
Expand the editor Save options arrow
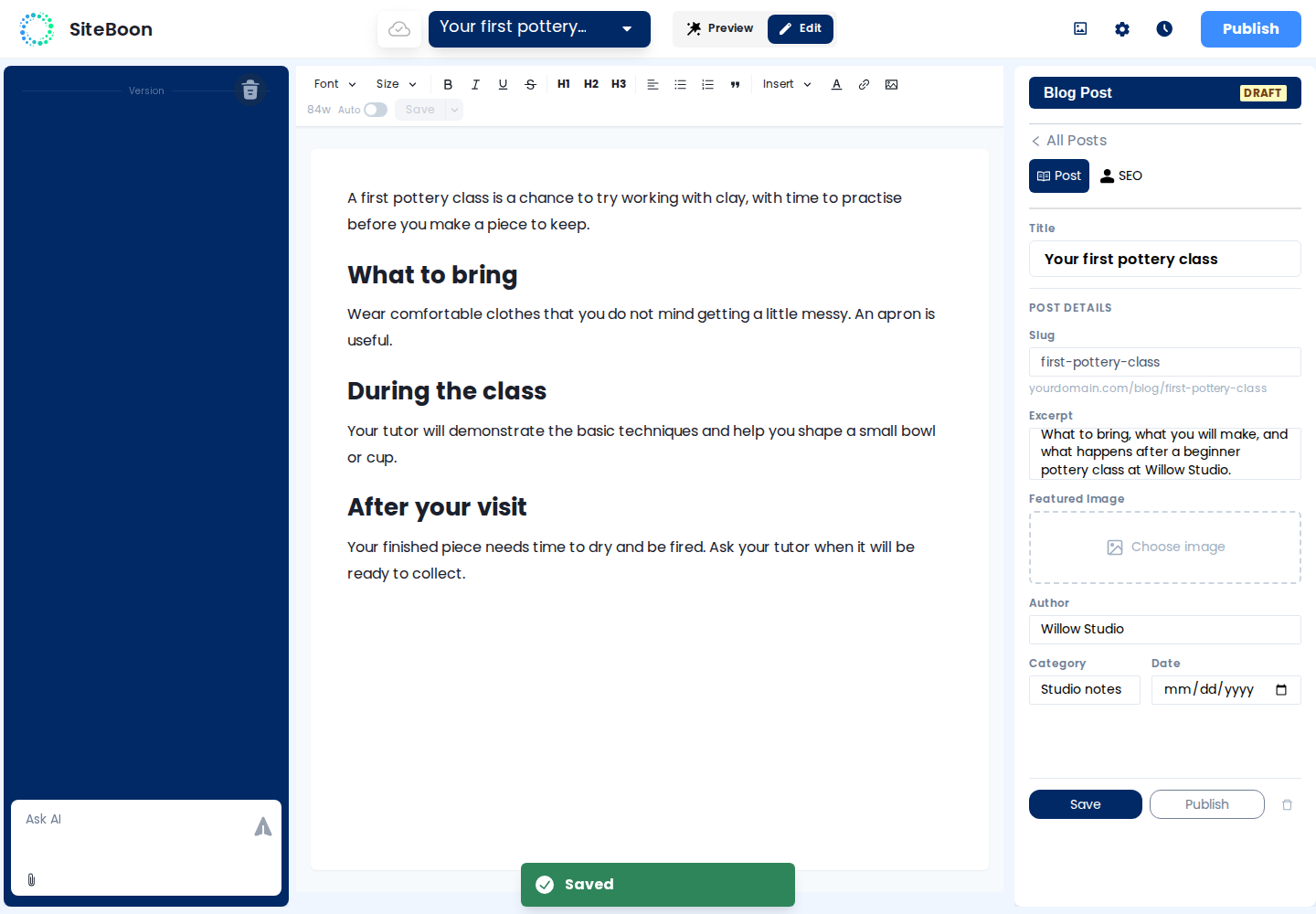pos(454,110)
